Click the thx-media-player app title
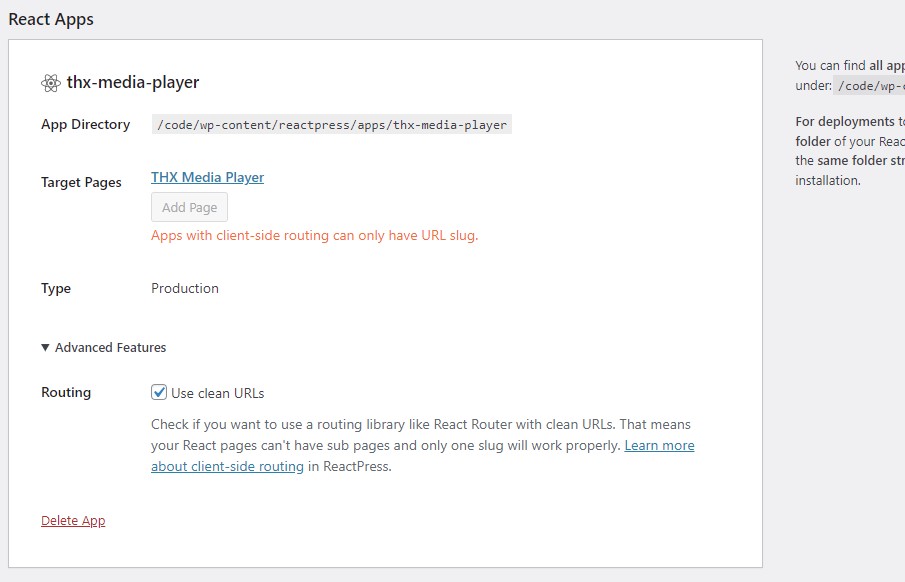Screen dimensions: 905x582 click(x=133, y=83)
